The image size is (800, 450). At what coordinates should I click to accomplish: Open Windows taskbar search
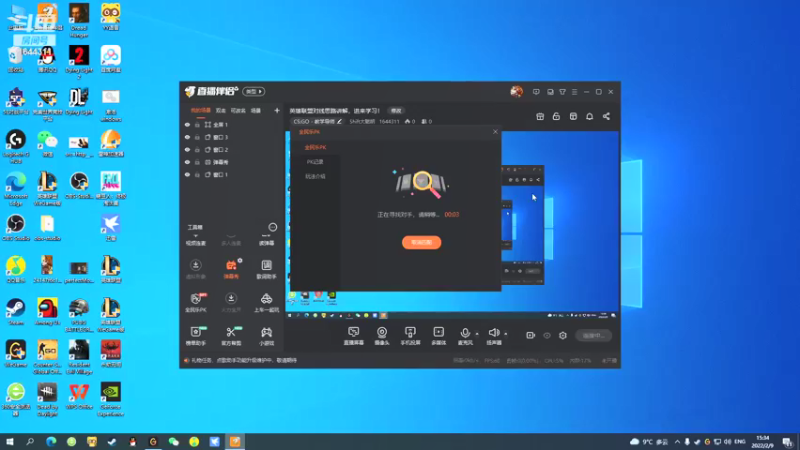(30, 442)
